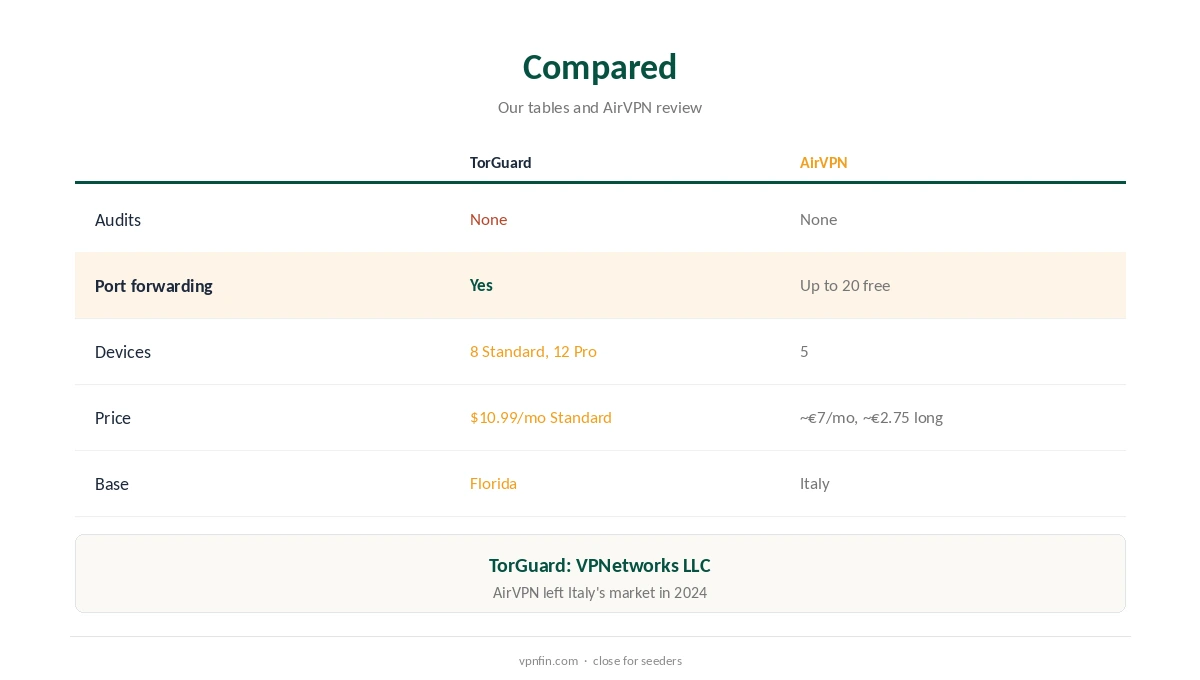The height and width of the screenshot is (680, 1200).
Task: Select the subtitle 'Our tables and AirVPN review'
Action: pos(600,107)
